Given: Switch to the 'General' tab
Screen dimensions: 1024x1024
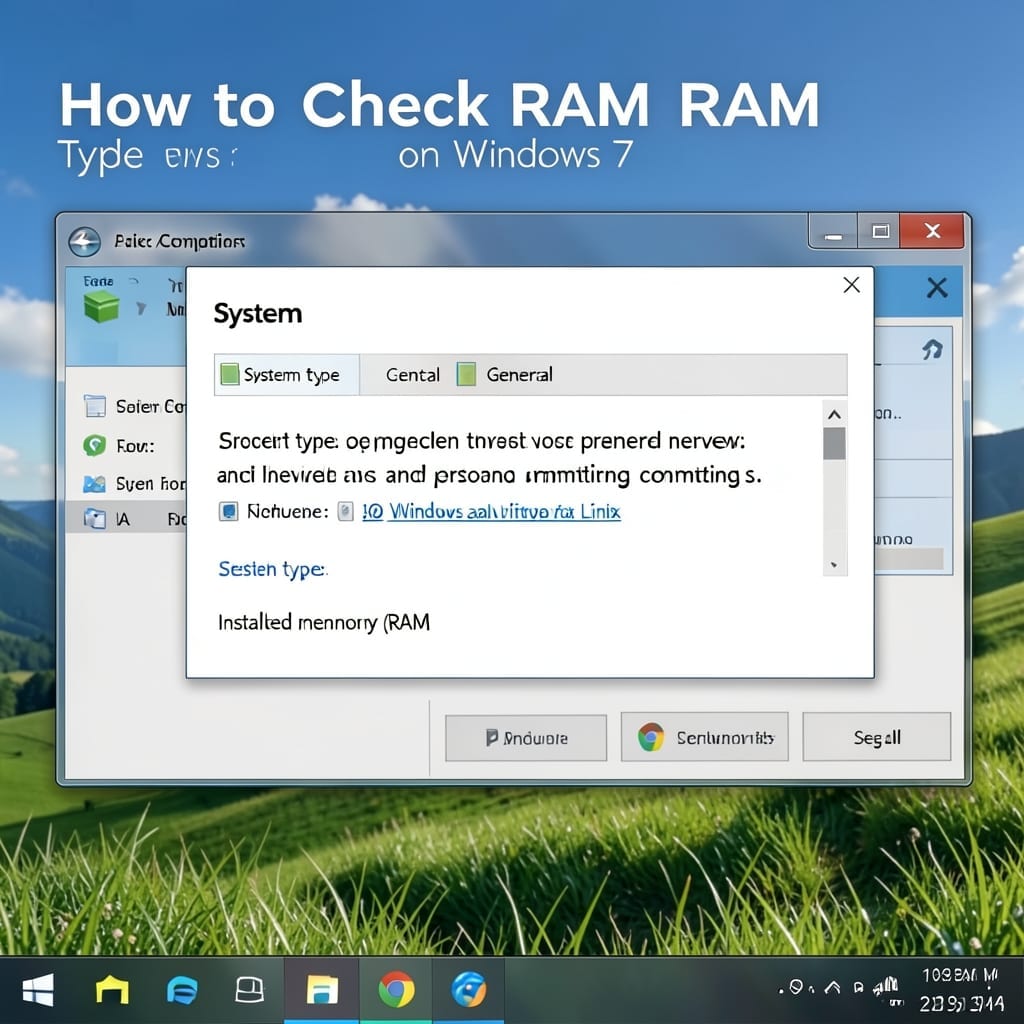Looking at the screenshot, I should pyautogui.click(x=506, y=375).
